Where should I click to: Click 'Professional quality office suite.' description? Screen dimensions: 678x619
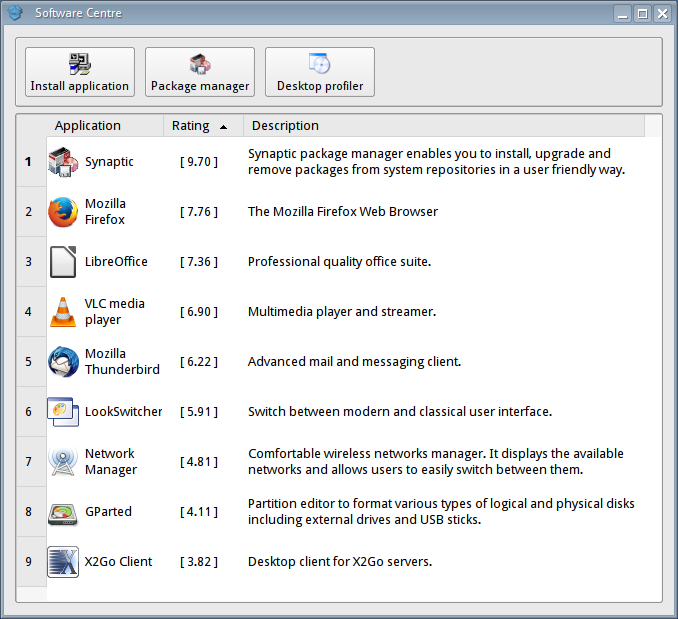click(339, 262)
